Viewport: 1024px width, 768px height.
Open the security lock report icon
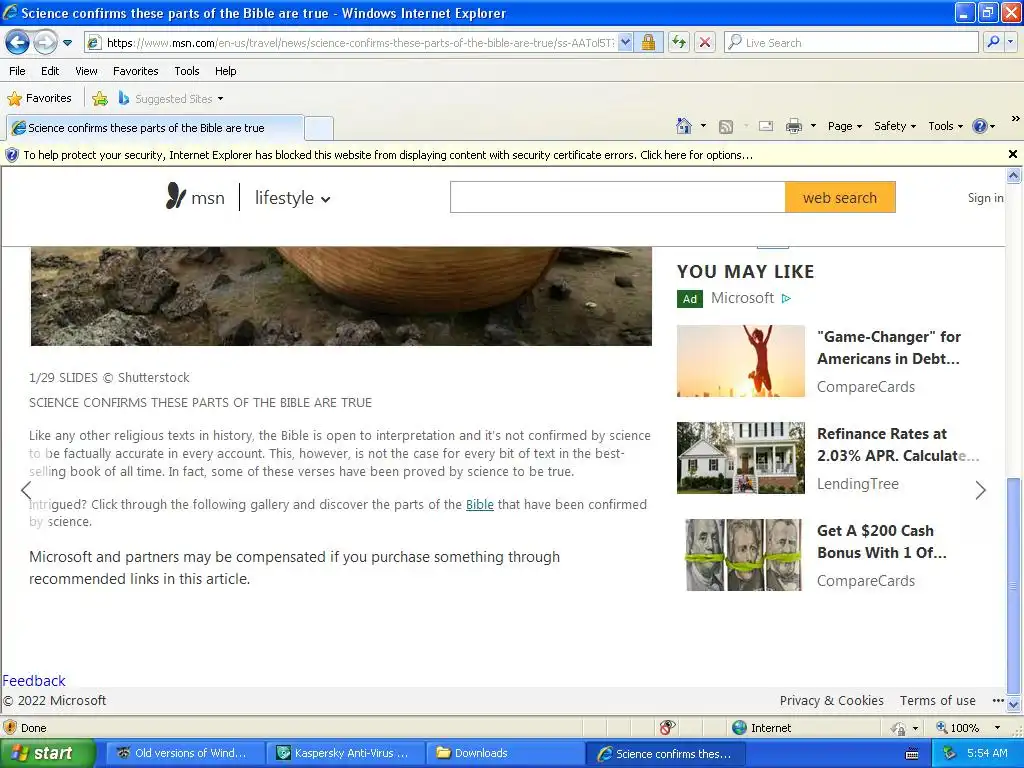tap(648, 43)
